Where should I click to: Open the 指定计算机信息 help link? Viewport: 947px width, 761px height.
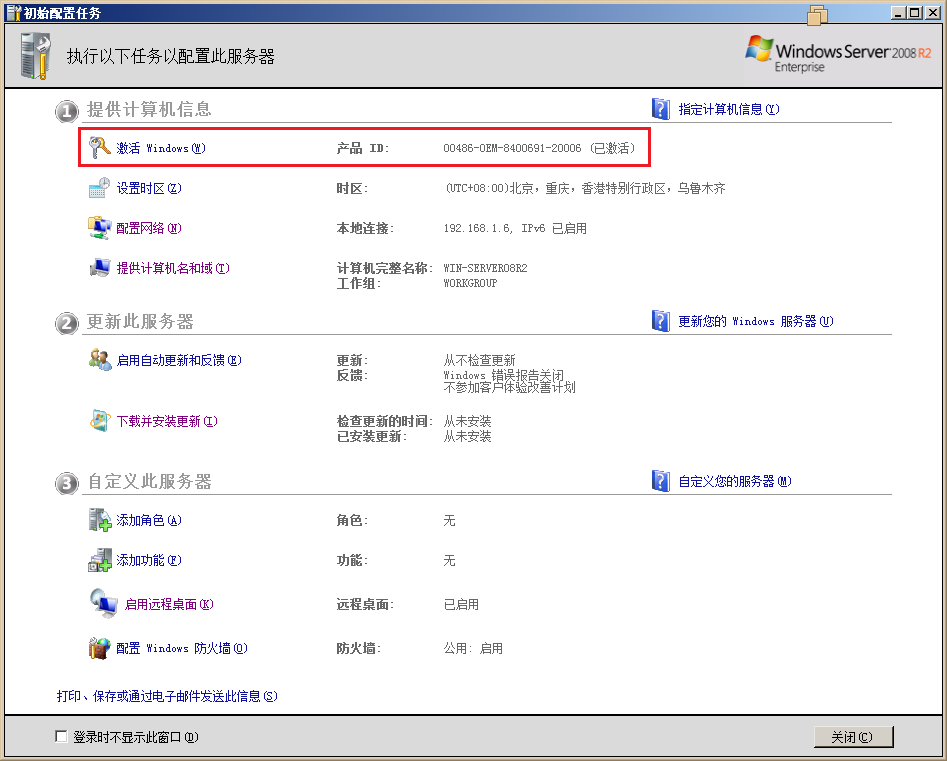729,109
